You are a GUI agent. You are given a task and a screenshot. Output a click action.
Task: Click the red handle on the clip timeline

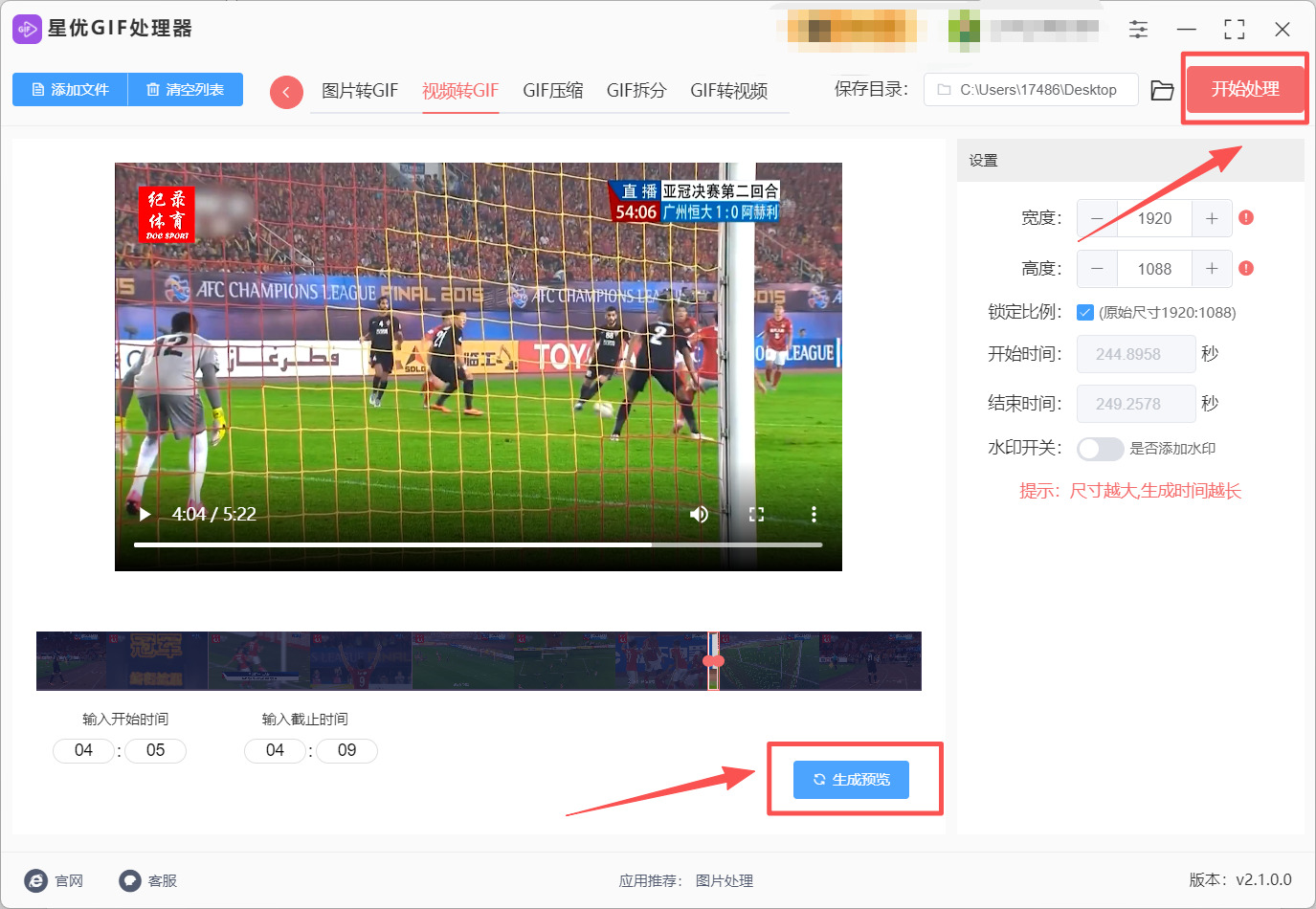(714, 661)
